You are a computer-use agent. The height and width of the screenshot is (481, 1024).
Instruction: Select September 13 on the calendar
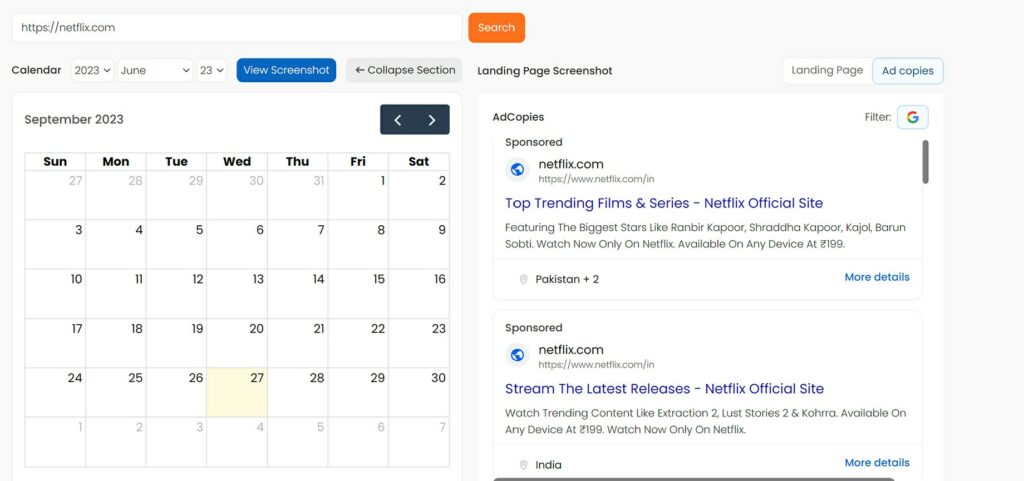point(236,294)
